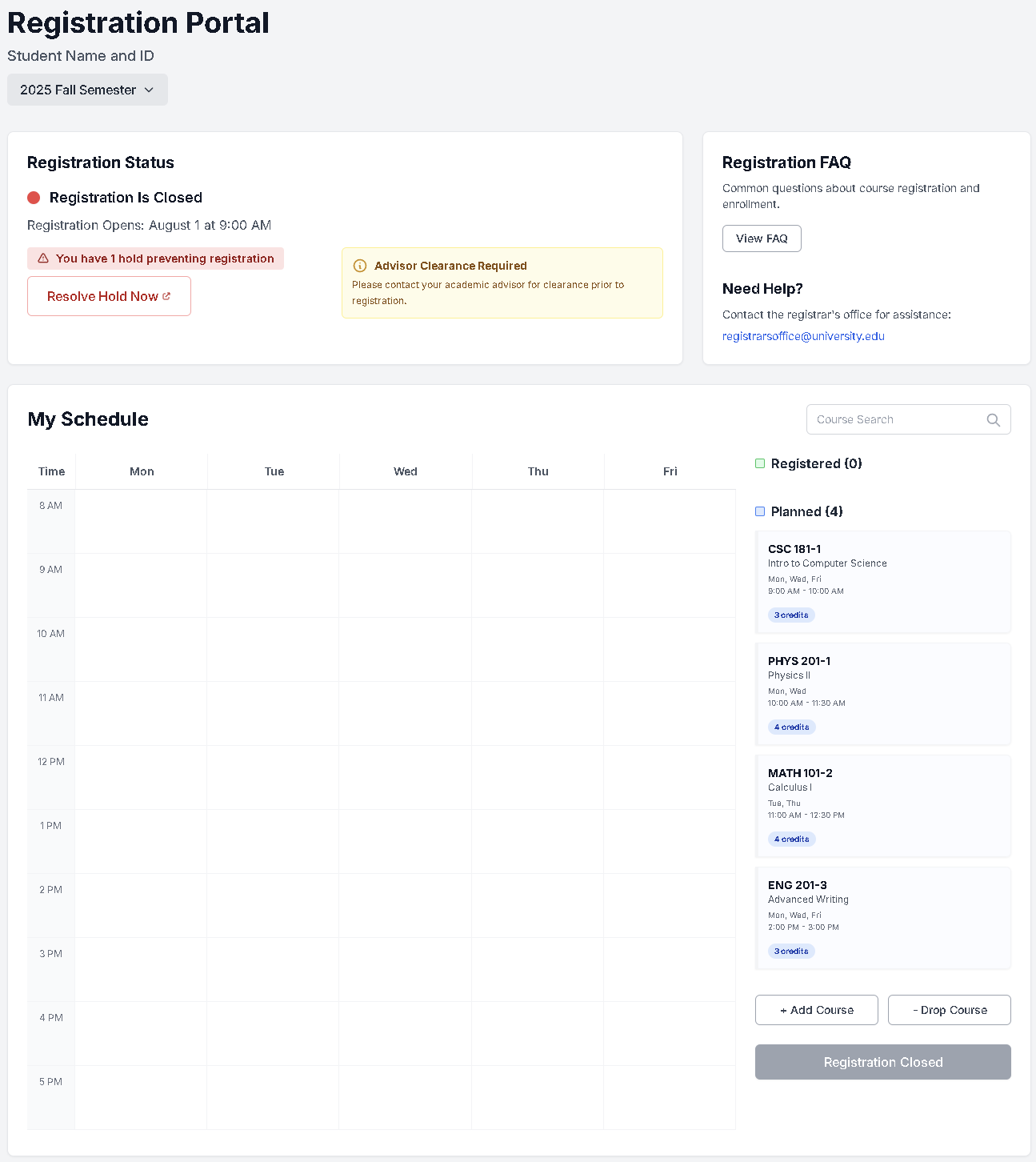Click the Add Course button
This screenshot has width=1036, height=1162.
[817, 1010]
